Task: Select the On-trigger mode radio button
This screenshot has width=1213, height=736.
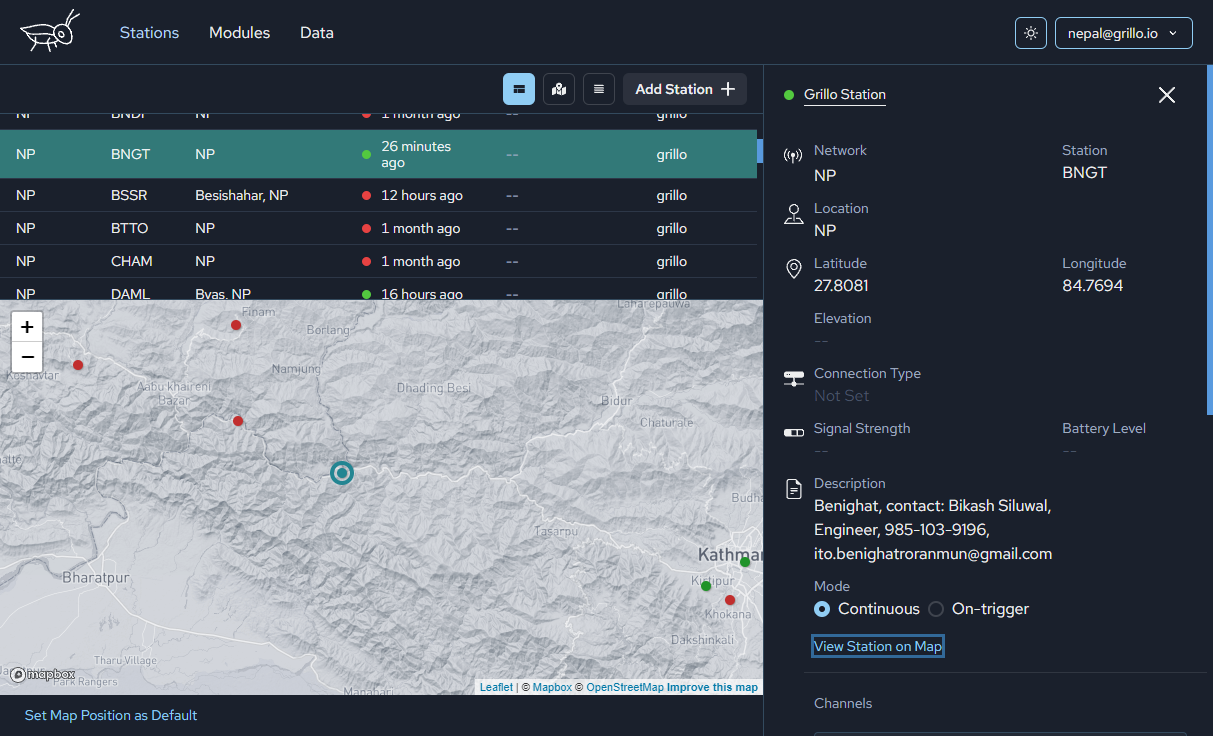Action: click(936, 609)
